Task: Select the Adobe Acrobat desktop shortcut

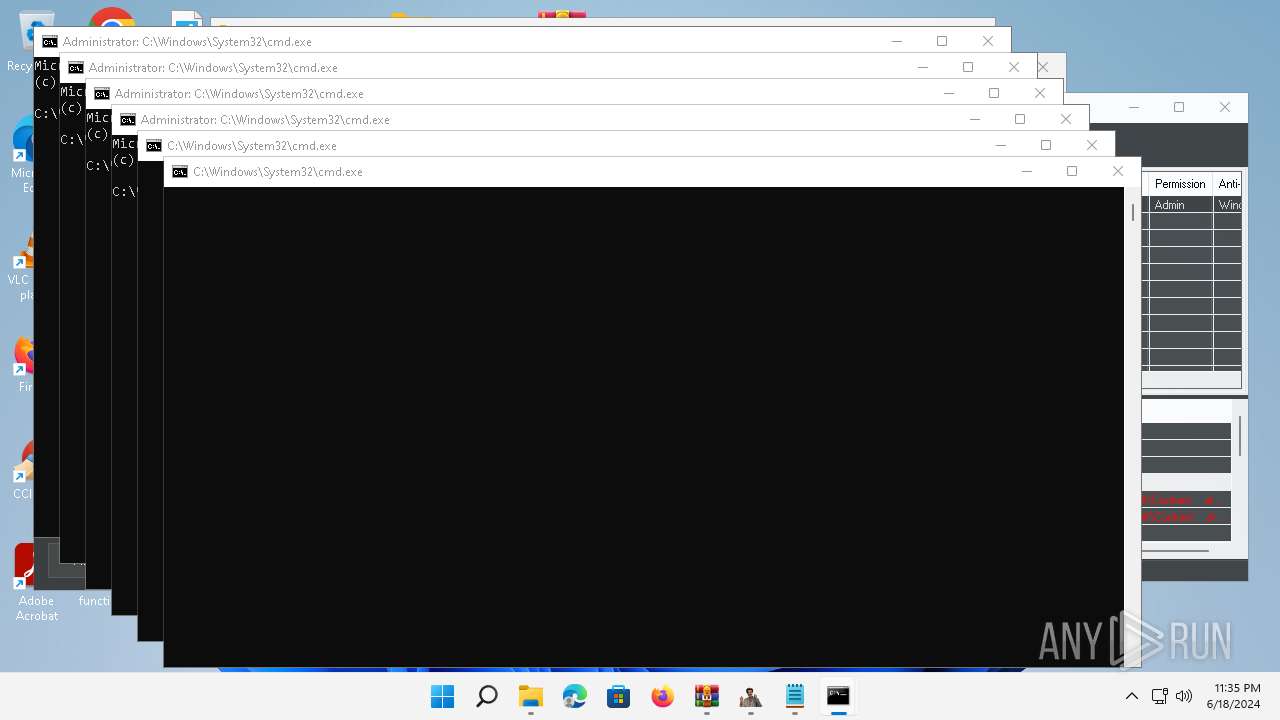Action: tap(36, 583)
